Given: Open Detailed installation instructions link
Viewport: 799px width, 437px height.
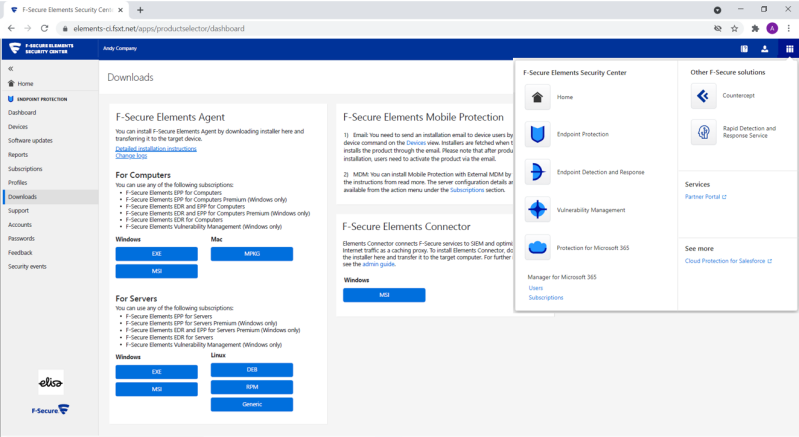Looking at the screenshot, I should click(156, 148).
